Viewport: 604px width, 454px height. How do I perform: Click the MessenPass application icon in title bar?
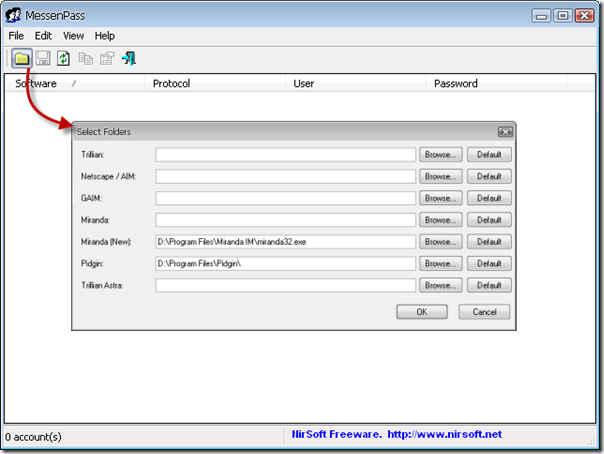coord(13,15)
